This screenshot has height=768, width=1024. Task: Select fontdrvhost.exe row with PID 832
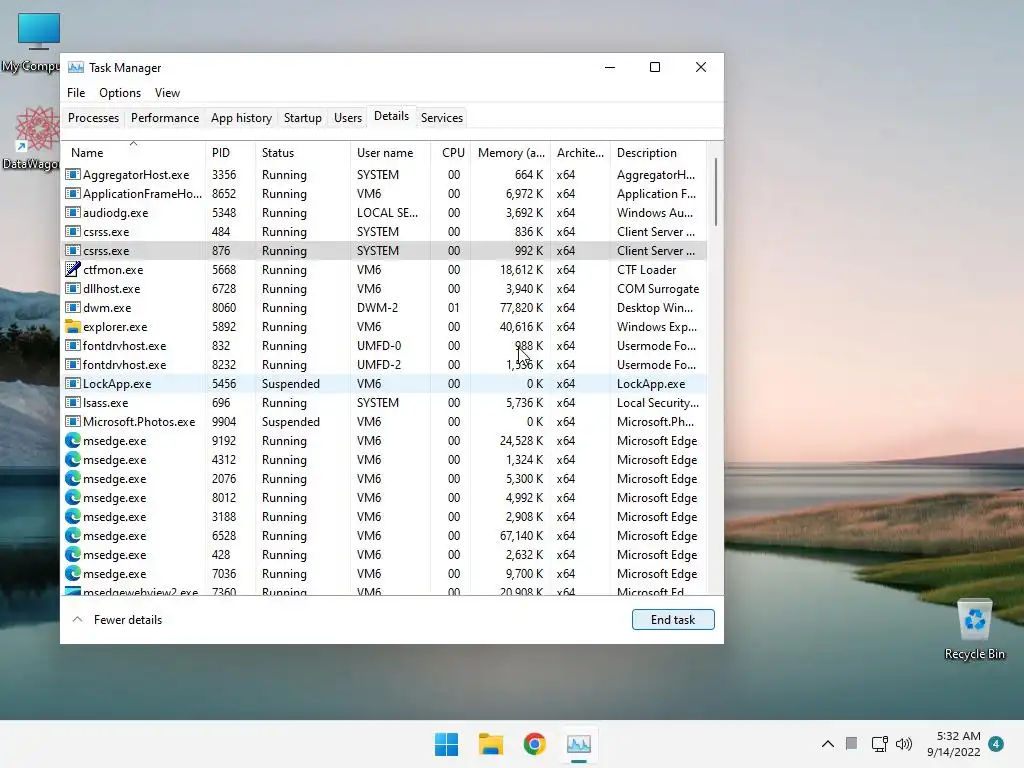385,345
